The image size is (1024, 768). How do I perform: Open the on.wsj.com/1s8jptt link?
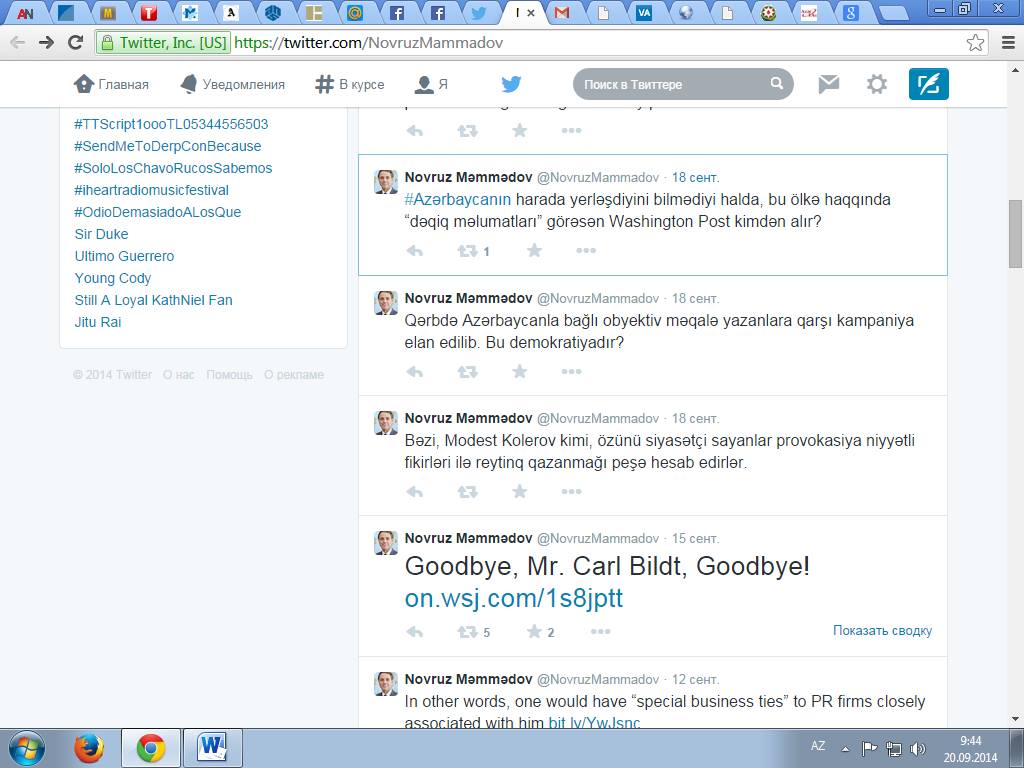pyautogui.click(x=514, y=598)
